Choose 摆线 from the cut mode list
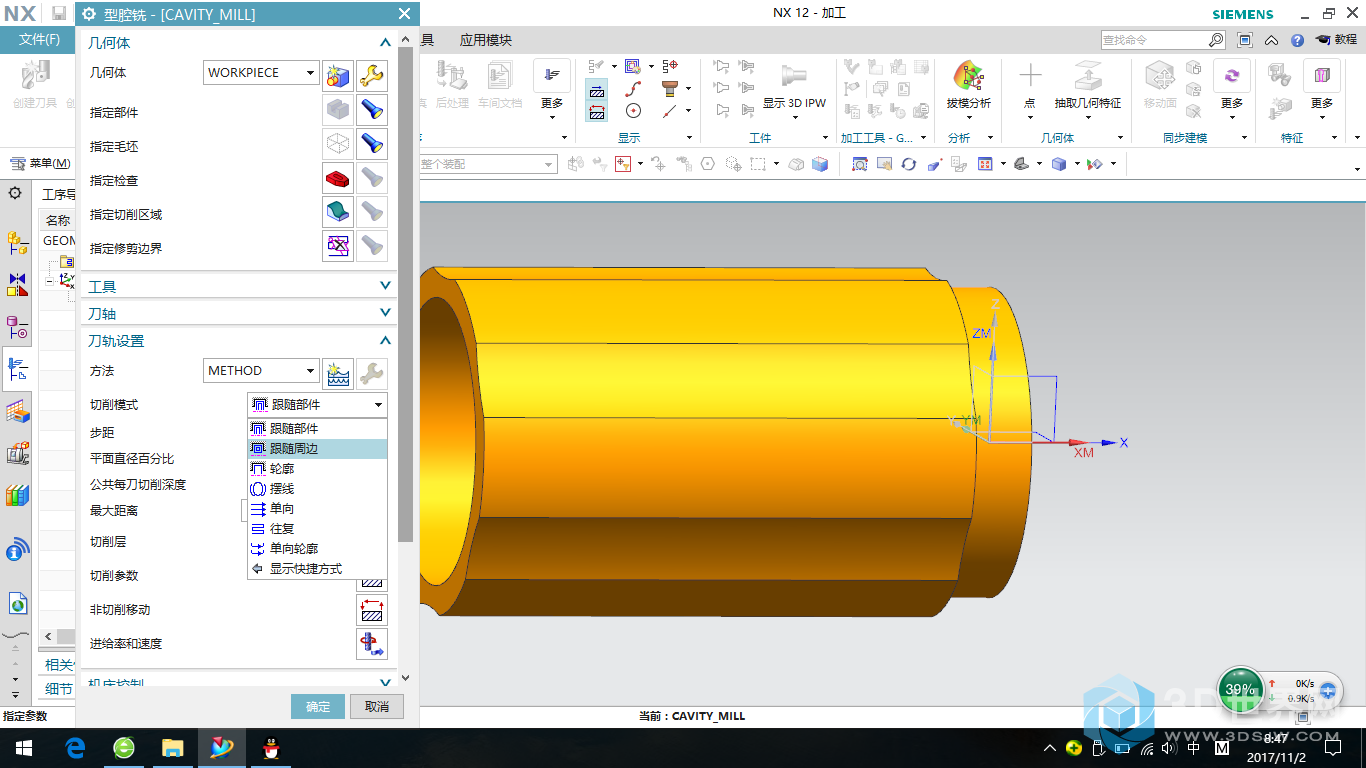The height and width of the screenshot is (768, 1366). (x=317, y=488)
